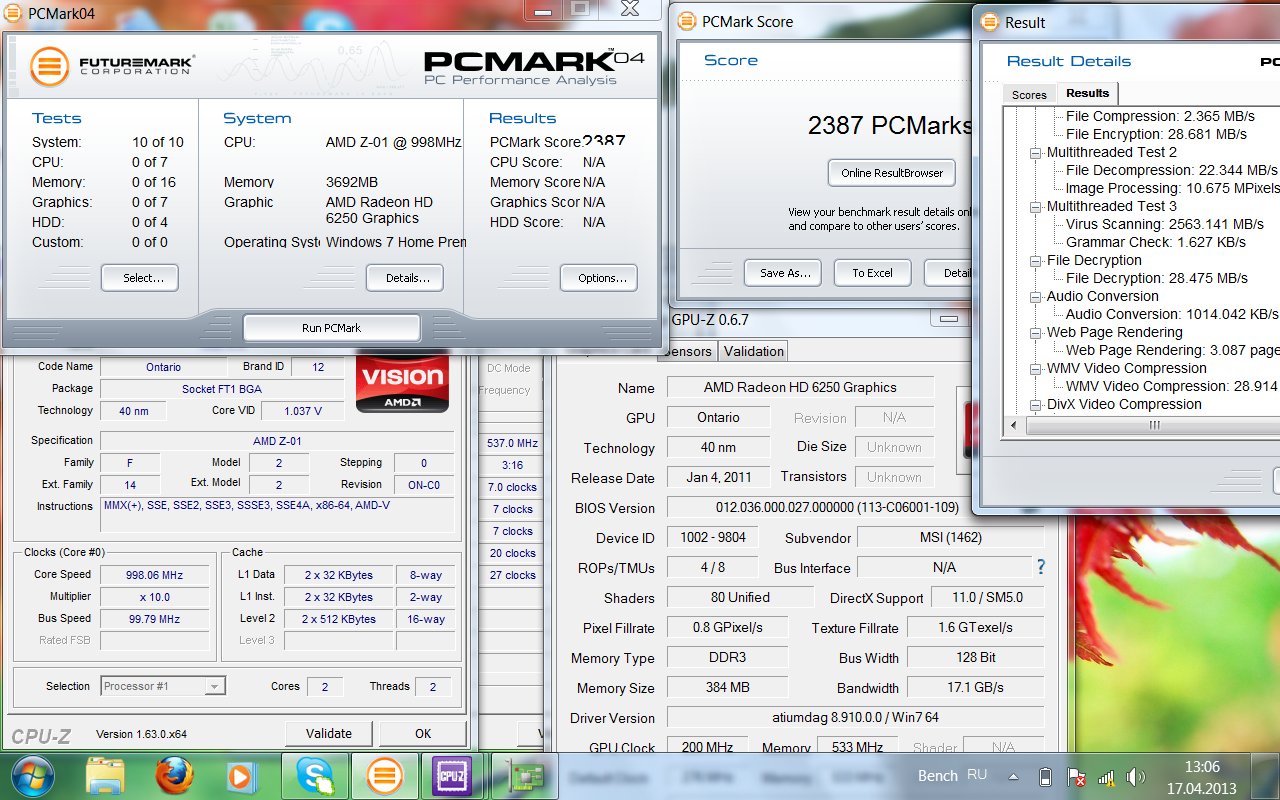Image resolution: width=1280 pixels, height=800 pixels.
Task: Click the bus interface question mark in GPU-Z
Action: click(x=1041, y=567)
